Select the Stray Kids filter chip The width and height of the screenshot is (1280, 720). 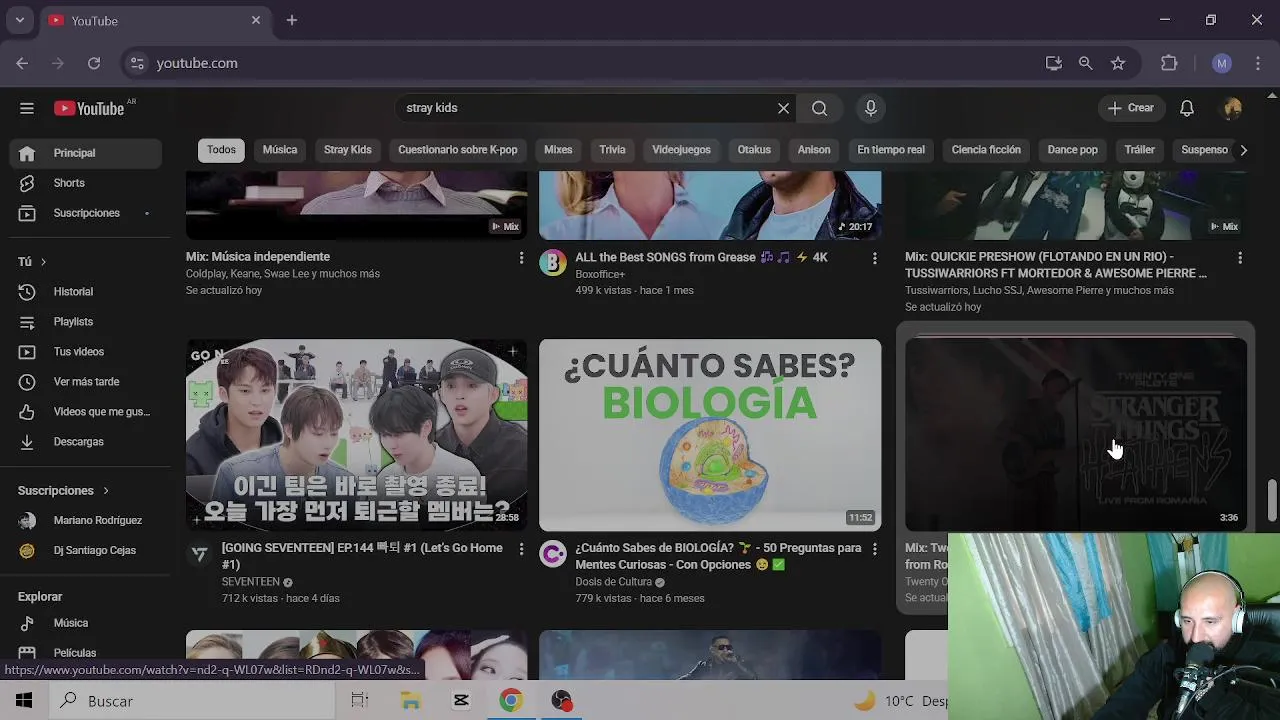pyautogui.click(x=347, y=150)
